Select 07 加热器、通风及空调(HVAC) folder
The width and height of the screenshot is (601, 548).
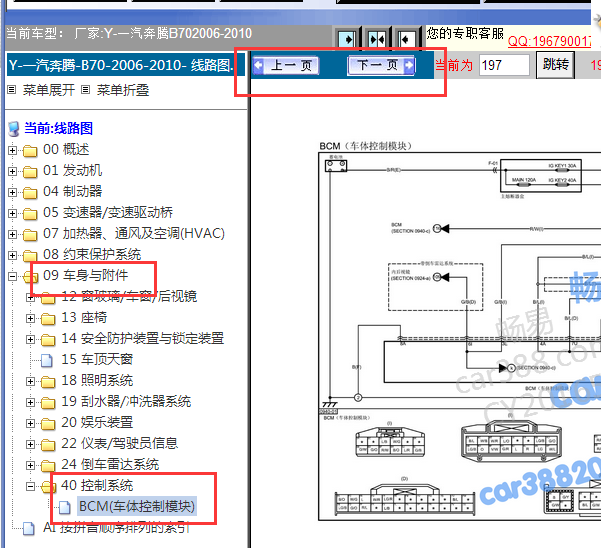point(134,233)
